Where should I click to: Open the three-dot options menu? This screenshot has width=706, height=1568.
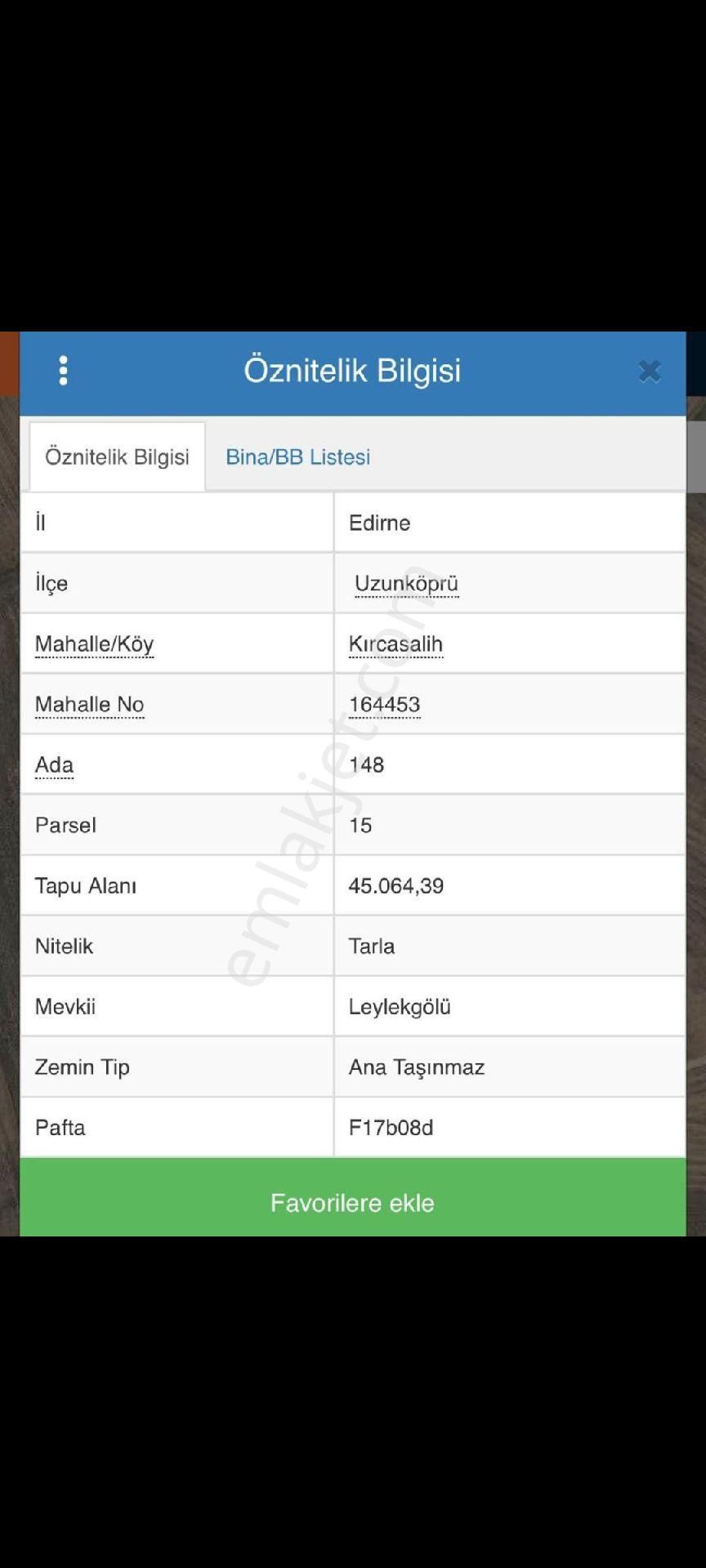63,371
